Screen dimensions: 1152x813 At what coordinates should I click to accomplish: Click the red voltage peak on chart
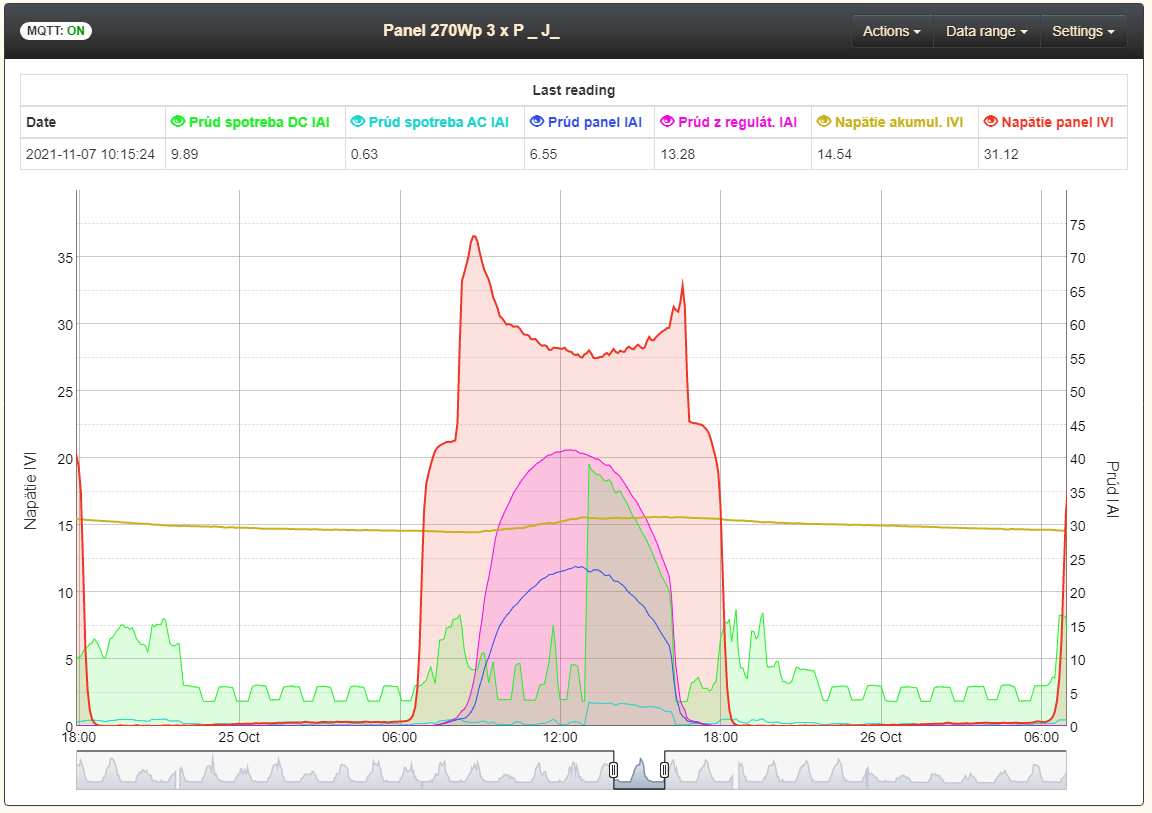click(474, 237)
